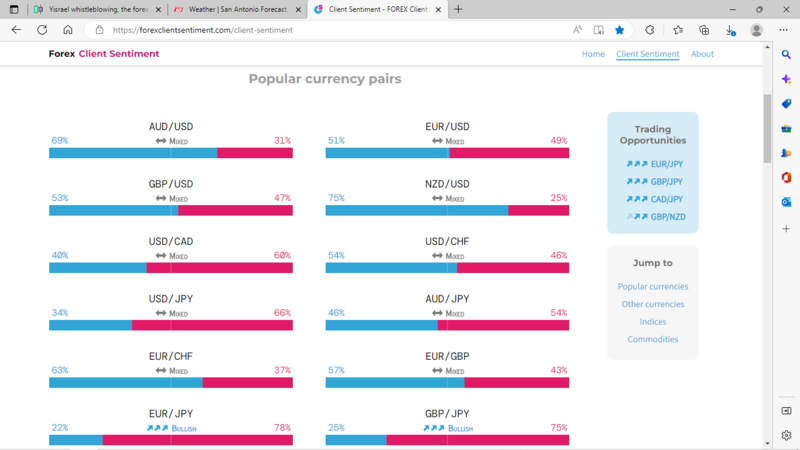Open Edge Settings and more menu
Image resolution: width=800 pixels, height=450 pixels.
[x=783, y=30]
